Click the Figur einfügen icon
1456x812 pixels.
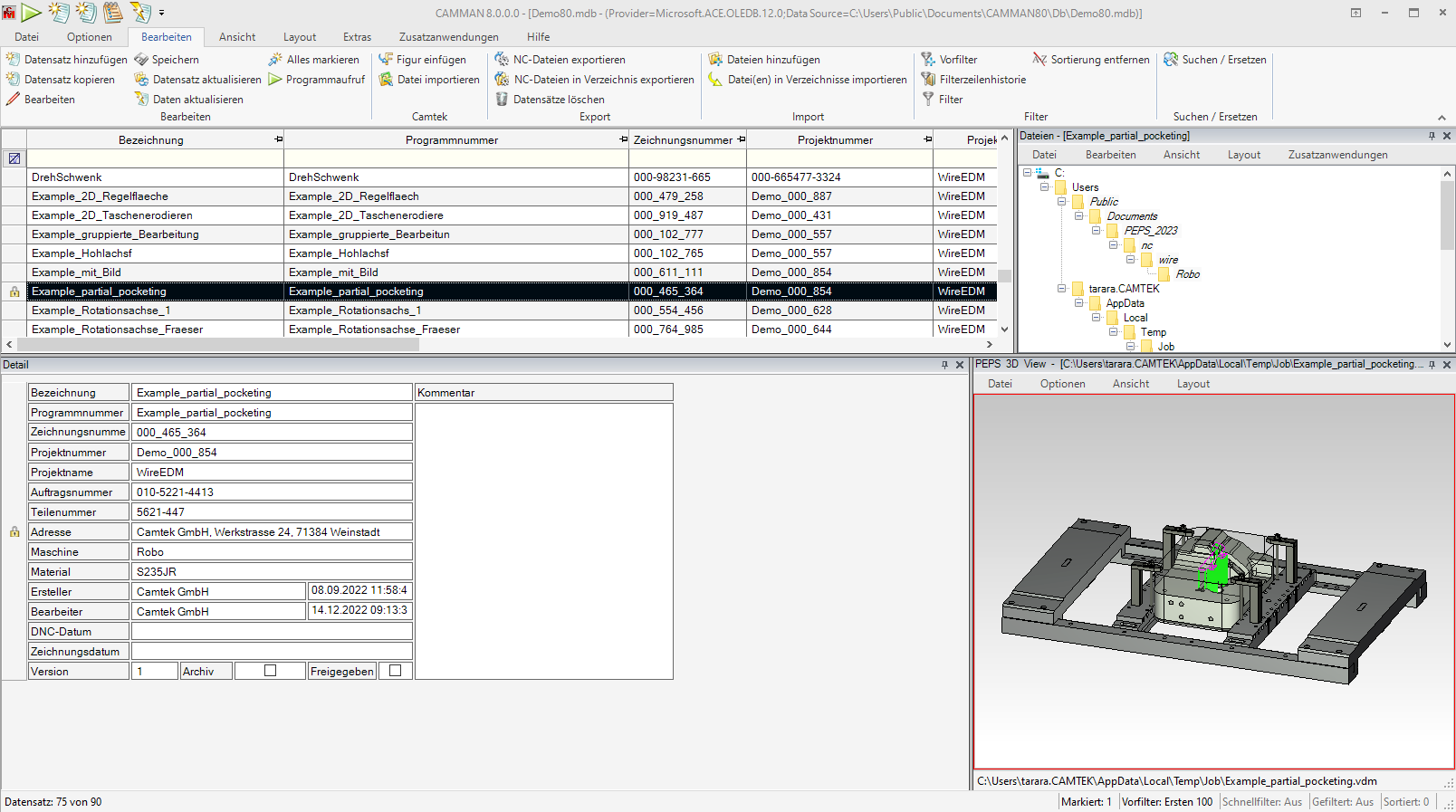click(386, 60)
